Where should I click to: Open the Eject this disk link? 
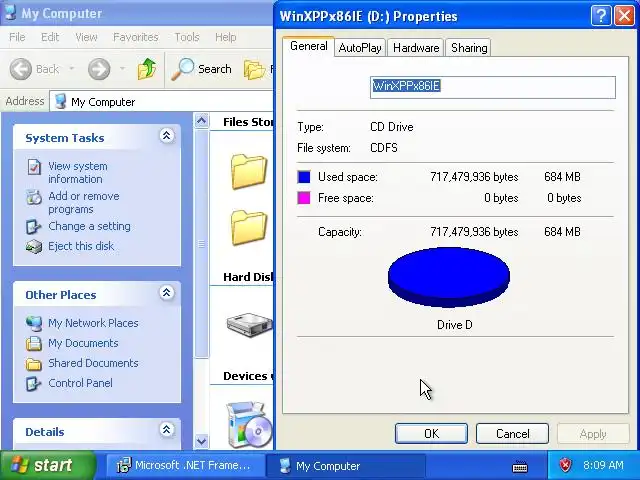point(81,246)
